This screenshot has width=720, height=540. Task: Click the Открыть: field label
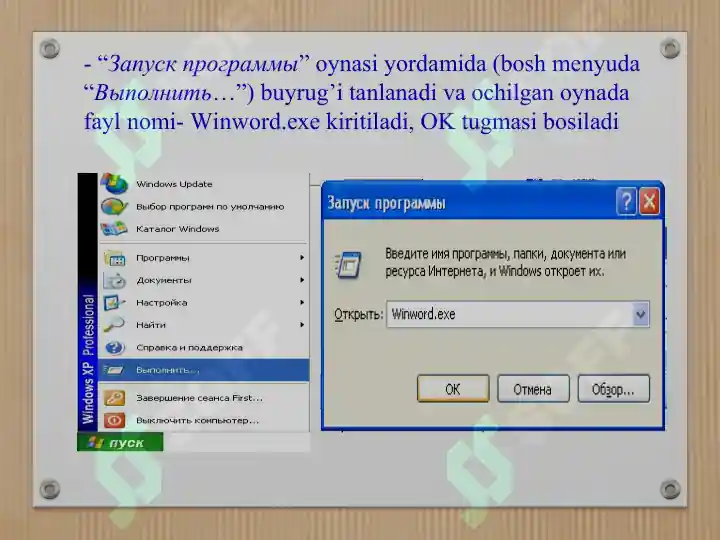(x=358, y=315)
